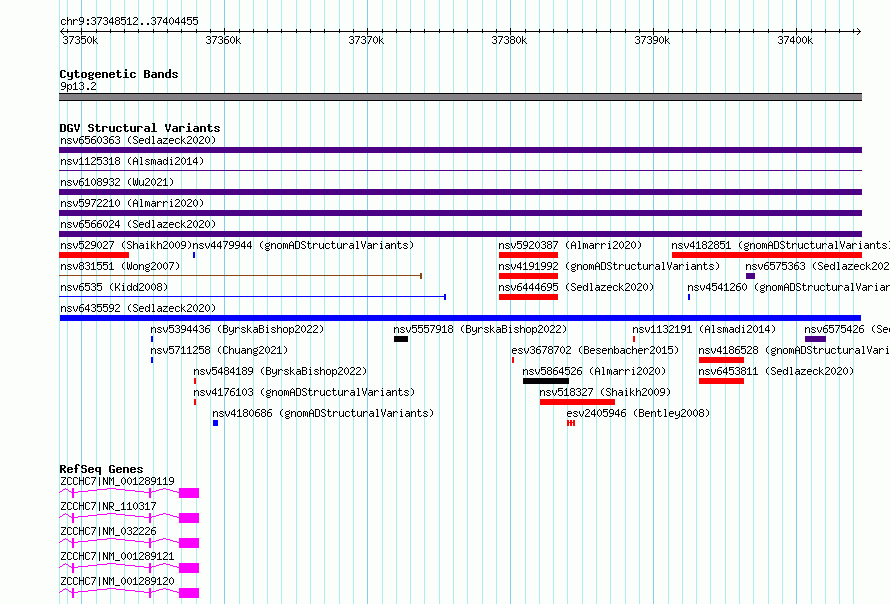Screen dimensions: 890x604
Task: Click magenta exon block of NM_001289119
Action: pyautogui.click(x=189, y=493)
